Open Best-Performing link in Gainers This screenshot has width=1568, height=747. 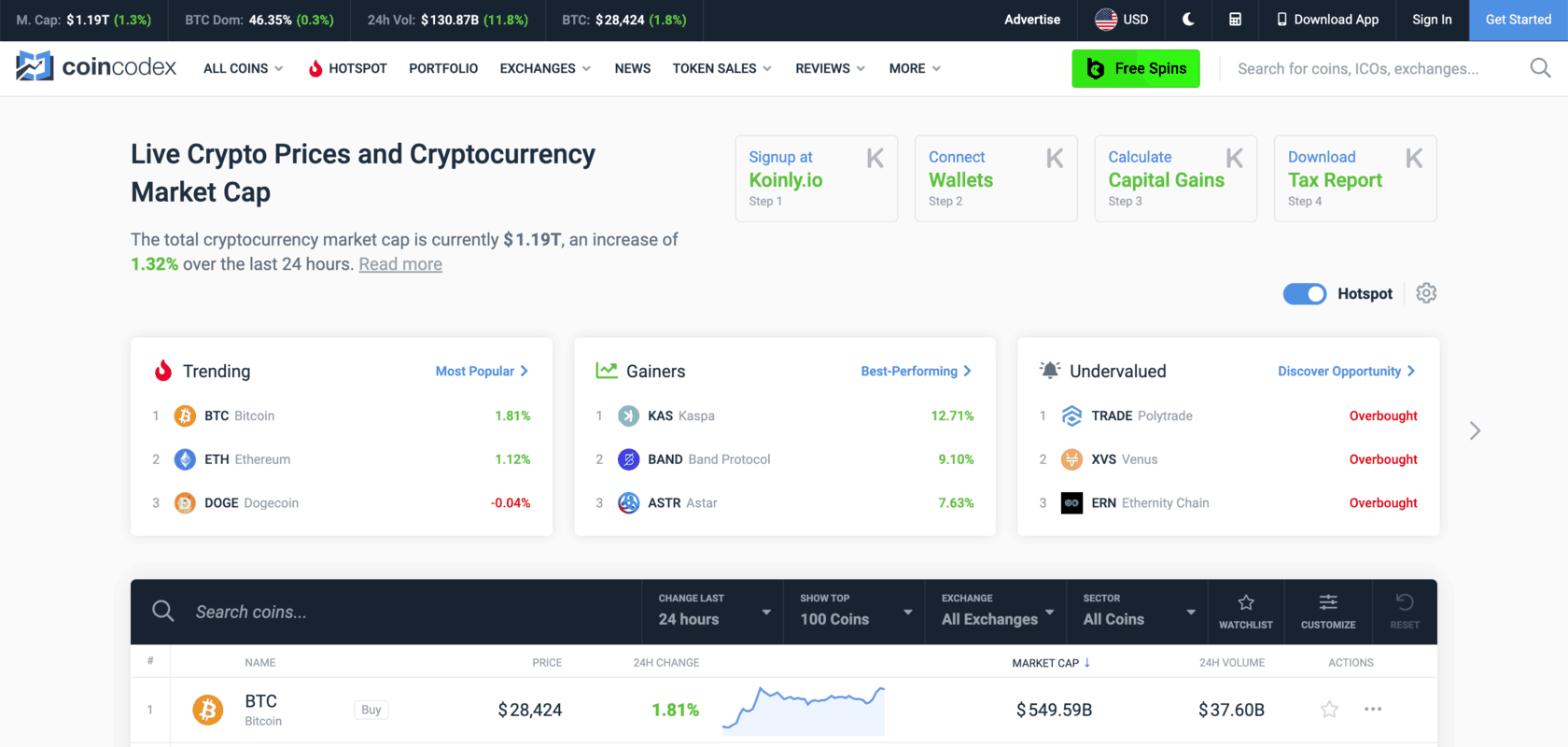point(917,371)
